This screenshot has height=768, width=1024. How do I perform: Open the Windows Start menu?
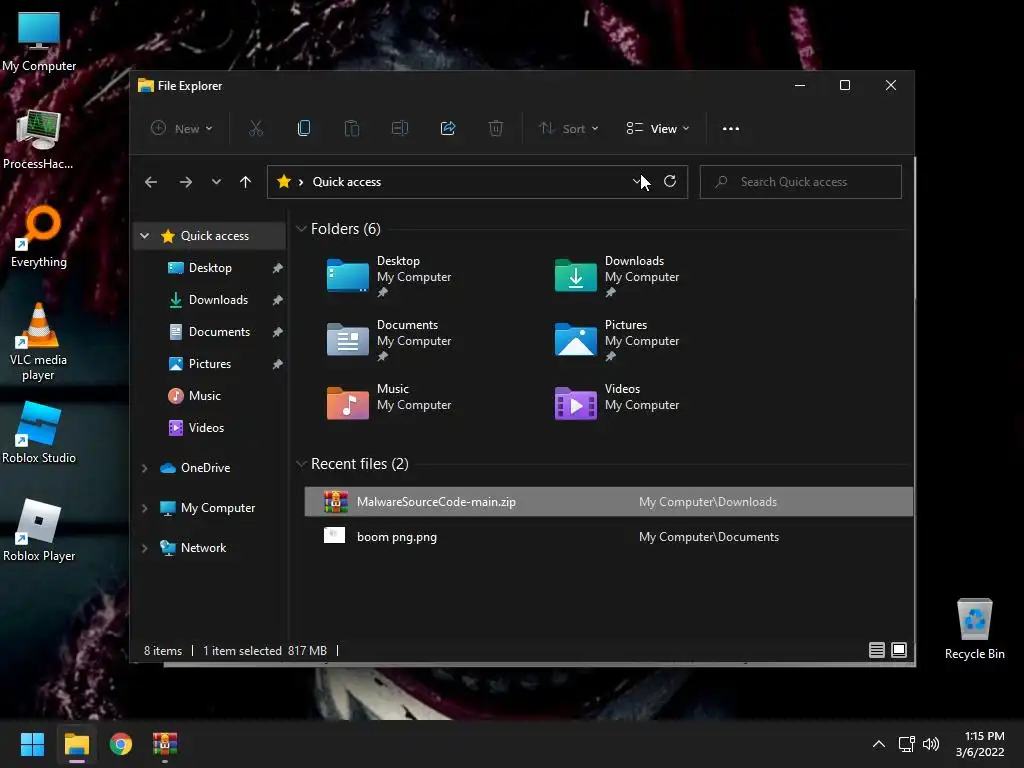tap(32, 744)
